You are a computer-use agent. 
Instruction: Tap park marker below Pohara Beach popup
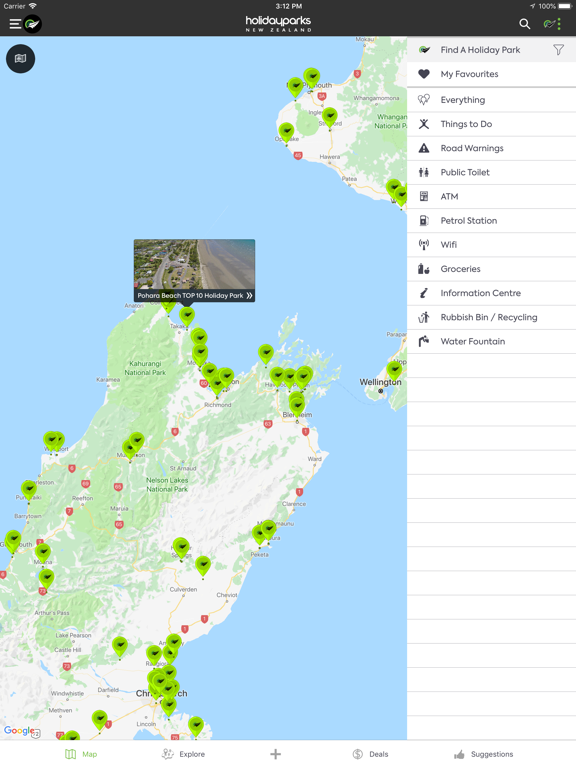(x=187, y=316)
